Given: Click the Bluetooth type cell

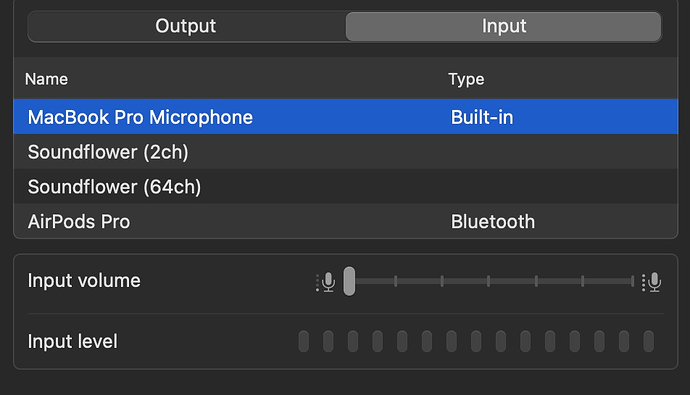Looking at the screenshot, I should coord(493,222).
